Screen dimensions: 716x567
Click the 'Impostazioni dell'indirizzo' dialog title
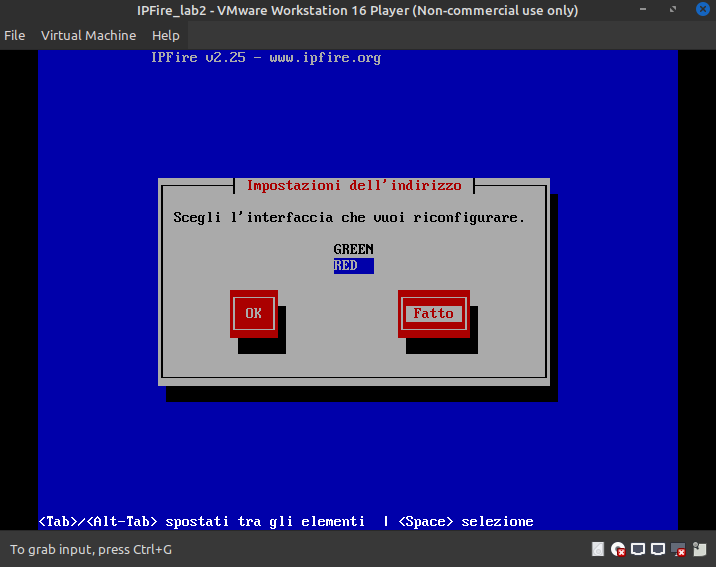(x=354, y=186)
